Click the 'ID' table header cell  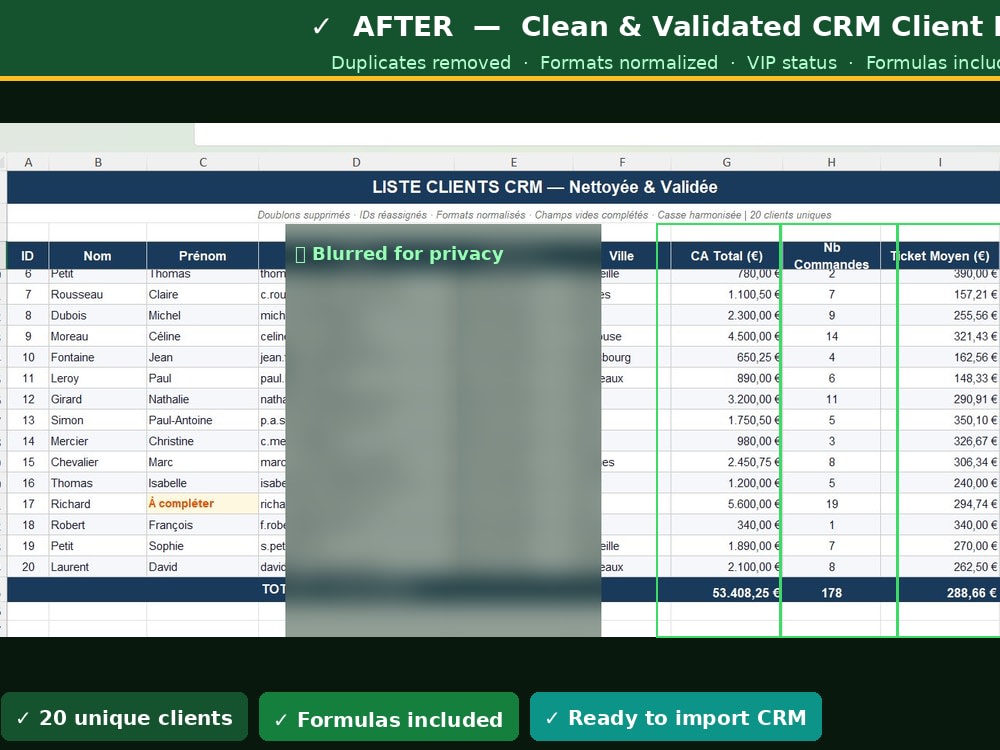[28, 256]
